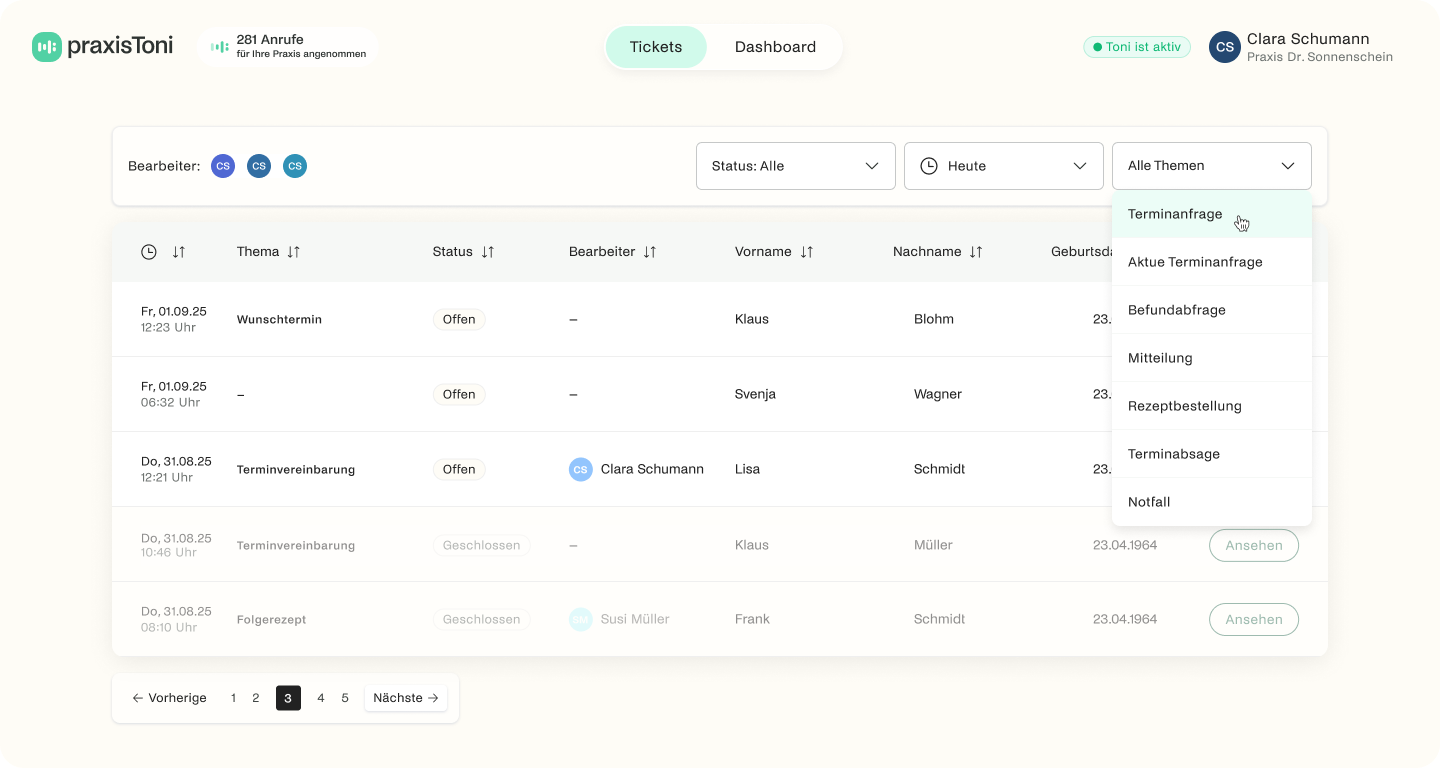
Task: Switch to the Dashboard tab
Action: [775, 47]
